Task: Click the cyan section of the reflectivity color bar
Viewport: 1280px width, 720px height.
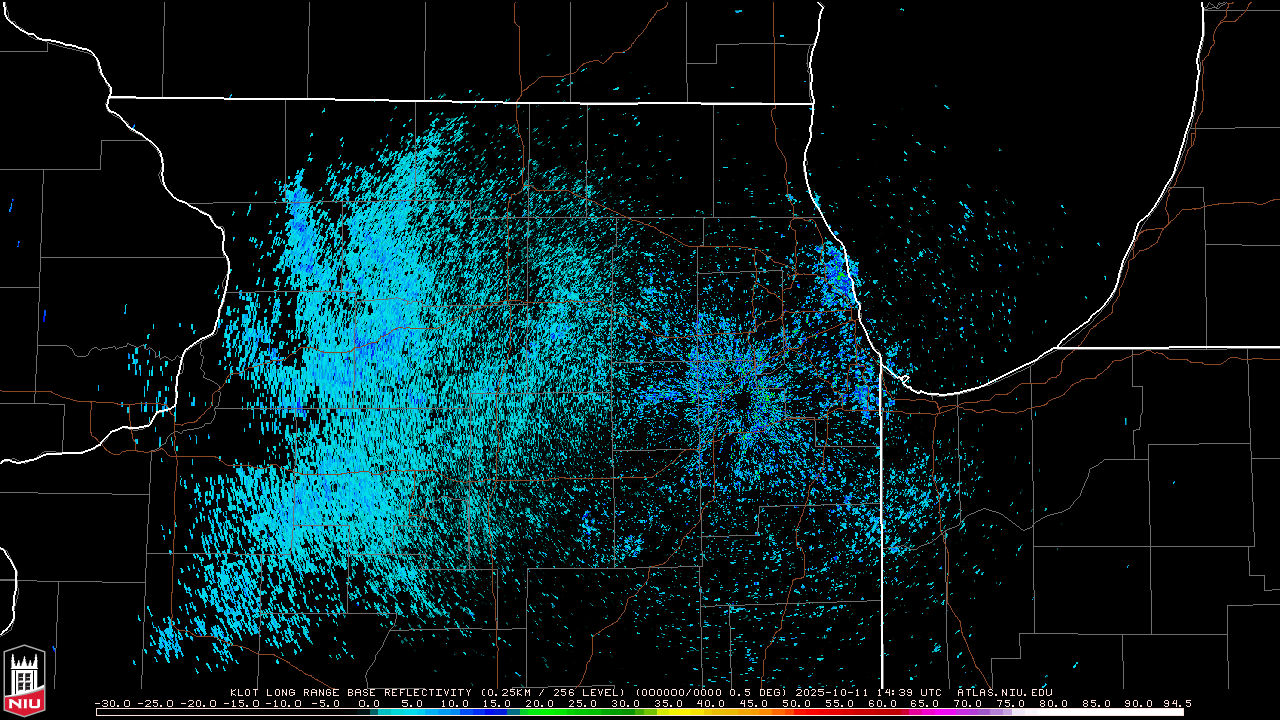Action: (x=410, y=712)
